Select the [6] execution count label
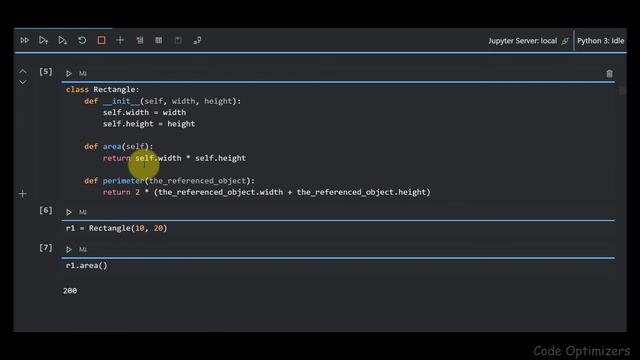The height and width of the screenshot is (360, 640). coord(46,211)
